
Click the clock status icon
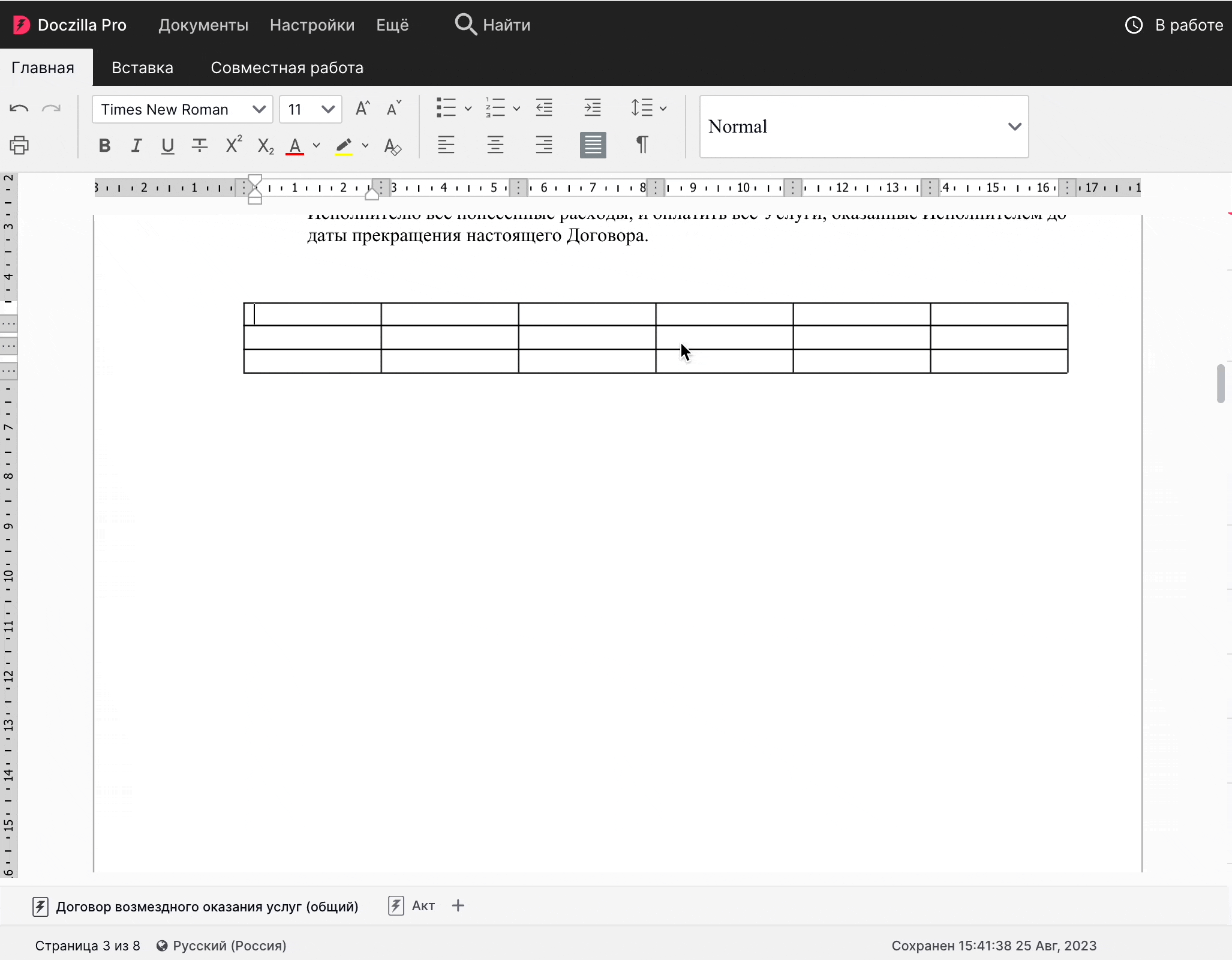click(1134, 25)
